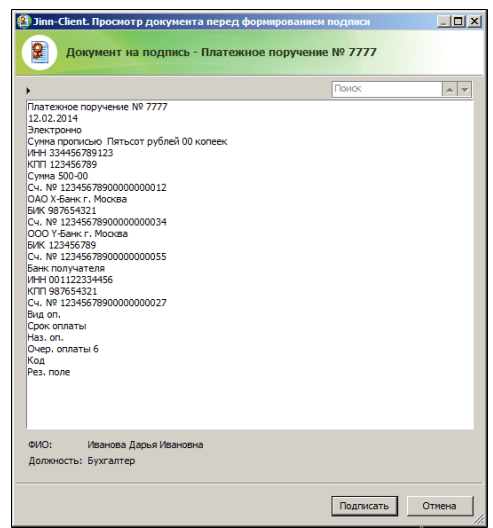Cancel signing with the Отмена button
Image resolution: width=493 pixels, height=528 pixels.
(439, 506)
